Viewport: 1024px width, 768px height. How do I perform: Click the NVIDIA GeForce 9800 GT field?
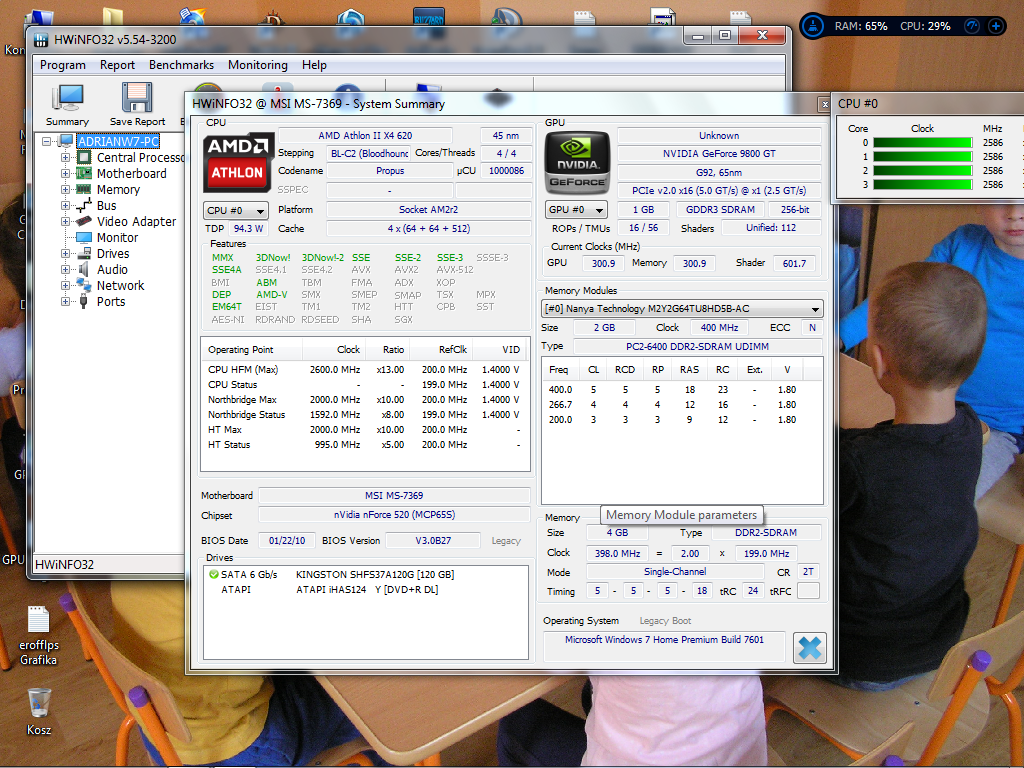click(719, 154)
